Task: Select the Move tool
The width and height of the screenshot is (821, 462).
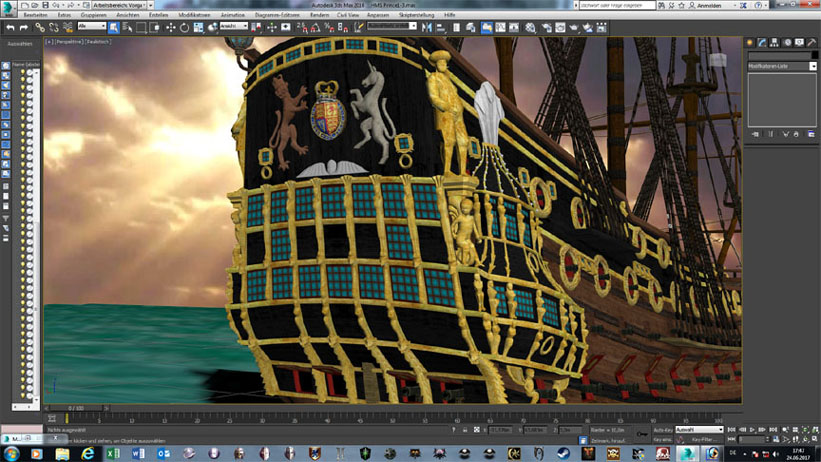Action: 171,27
